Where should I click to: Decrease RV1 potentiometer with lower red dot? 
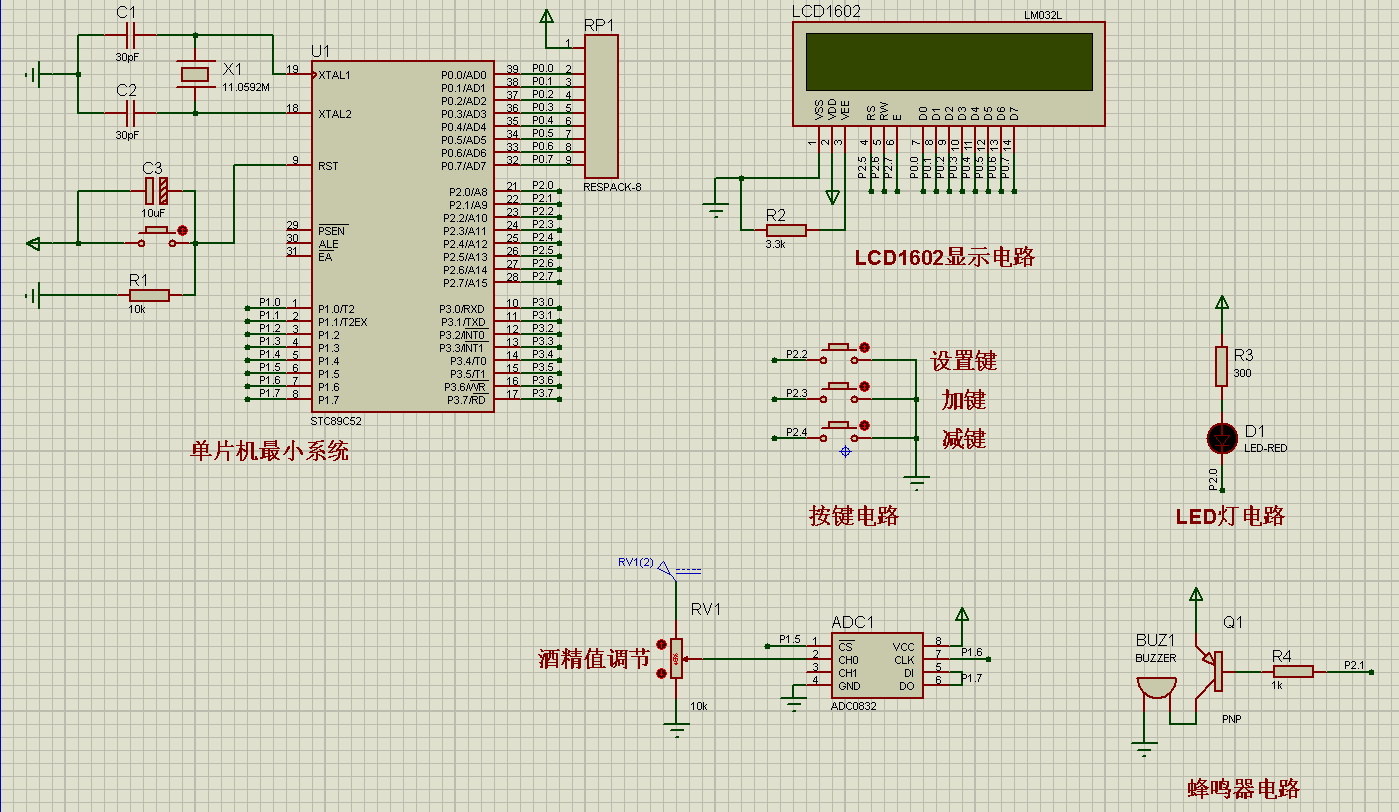click(x=660, y=674)
